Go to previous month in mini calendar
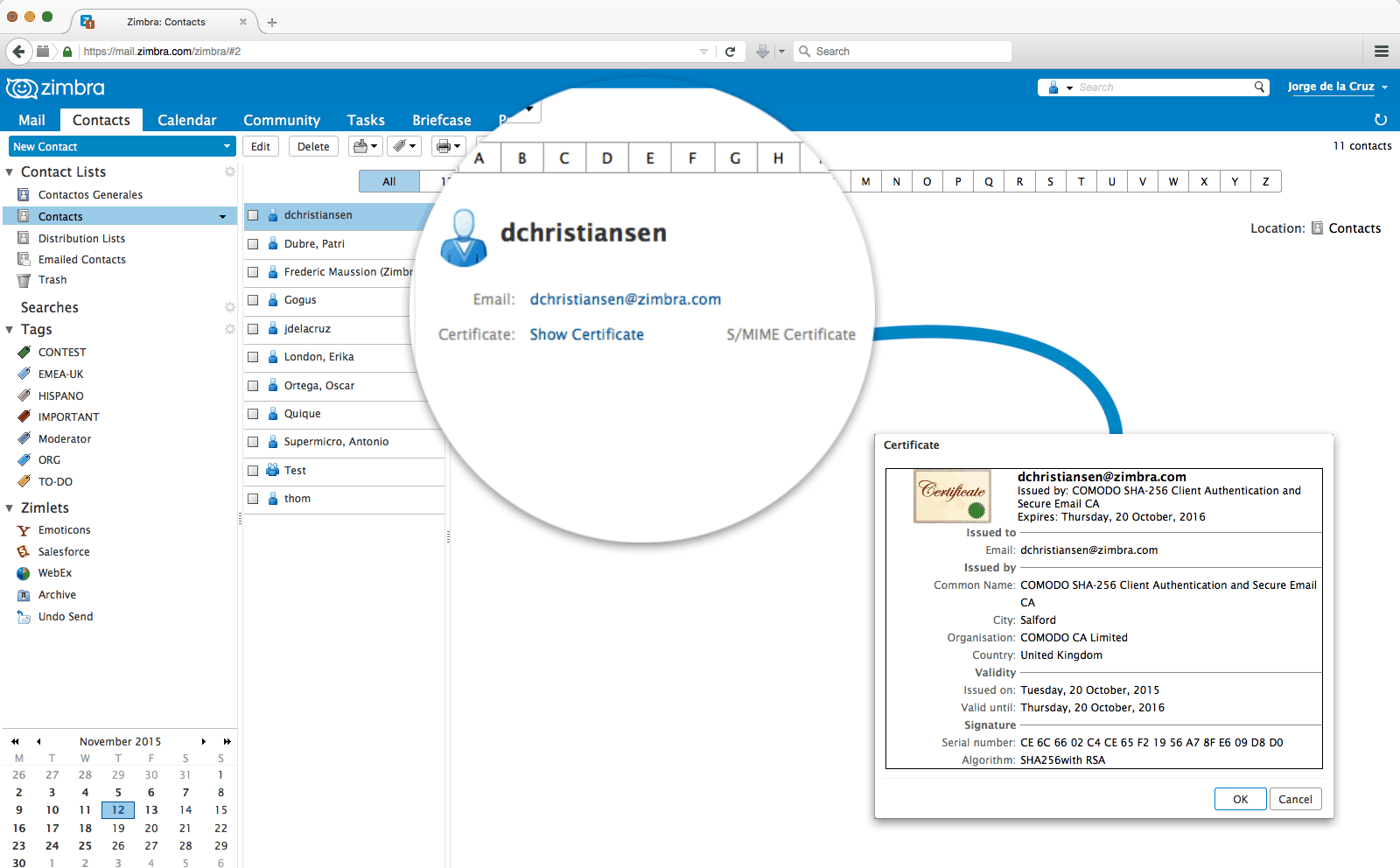The width and height of the screenshot is (1400, 868). pos(38,741)
